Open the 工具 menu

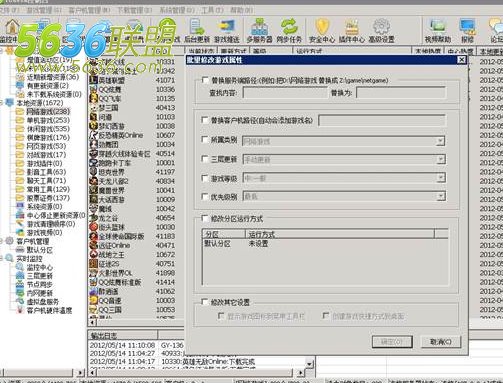pos(212,10)
